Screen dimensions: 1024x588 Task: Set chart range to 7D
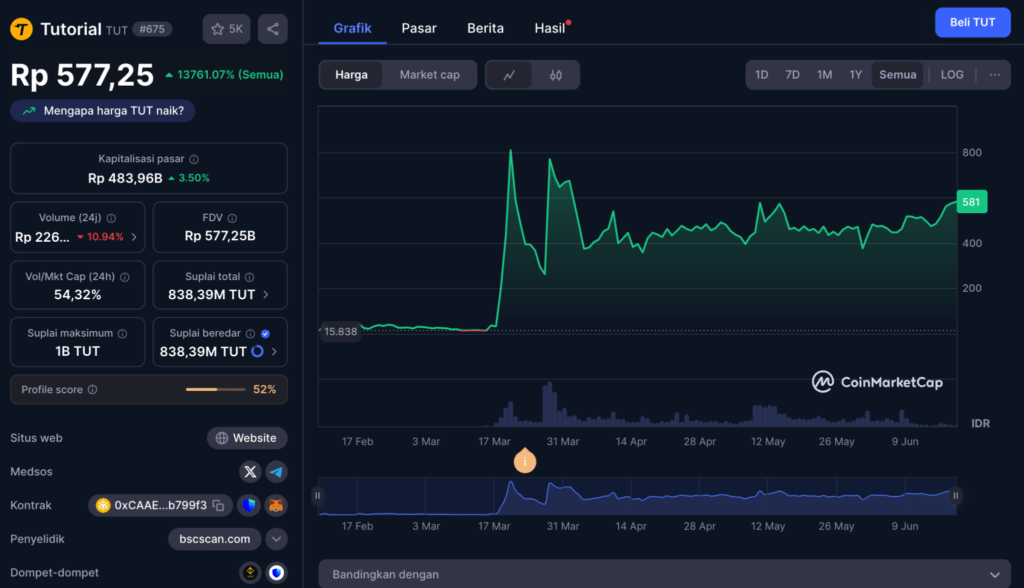click(792, 74)
